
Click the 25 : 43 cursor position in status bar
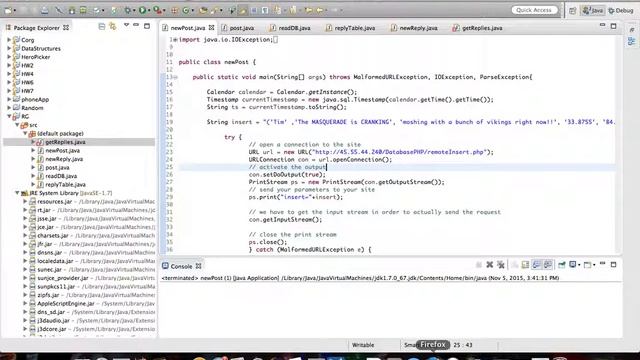point(463,345)
